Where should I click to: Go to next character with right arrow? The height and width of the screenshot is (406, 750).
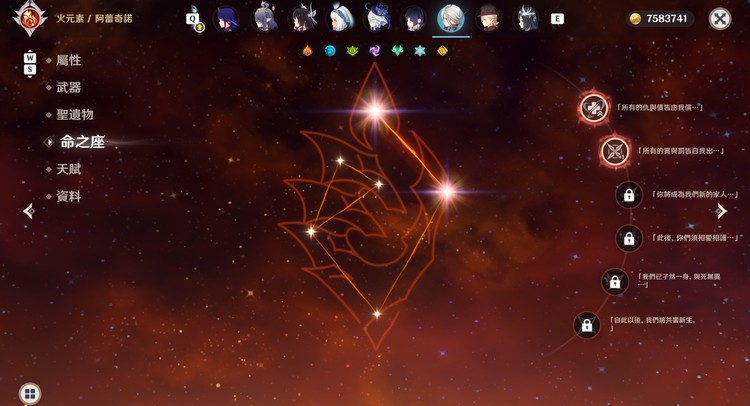coord(721,211)
